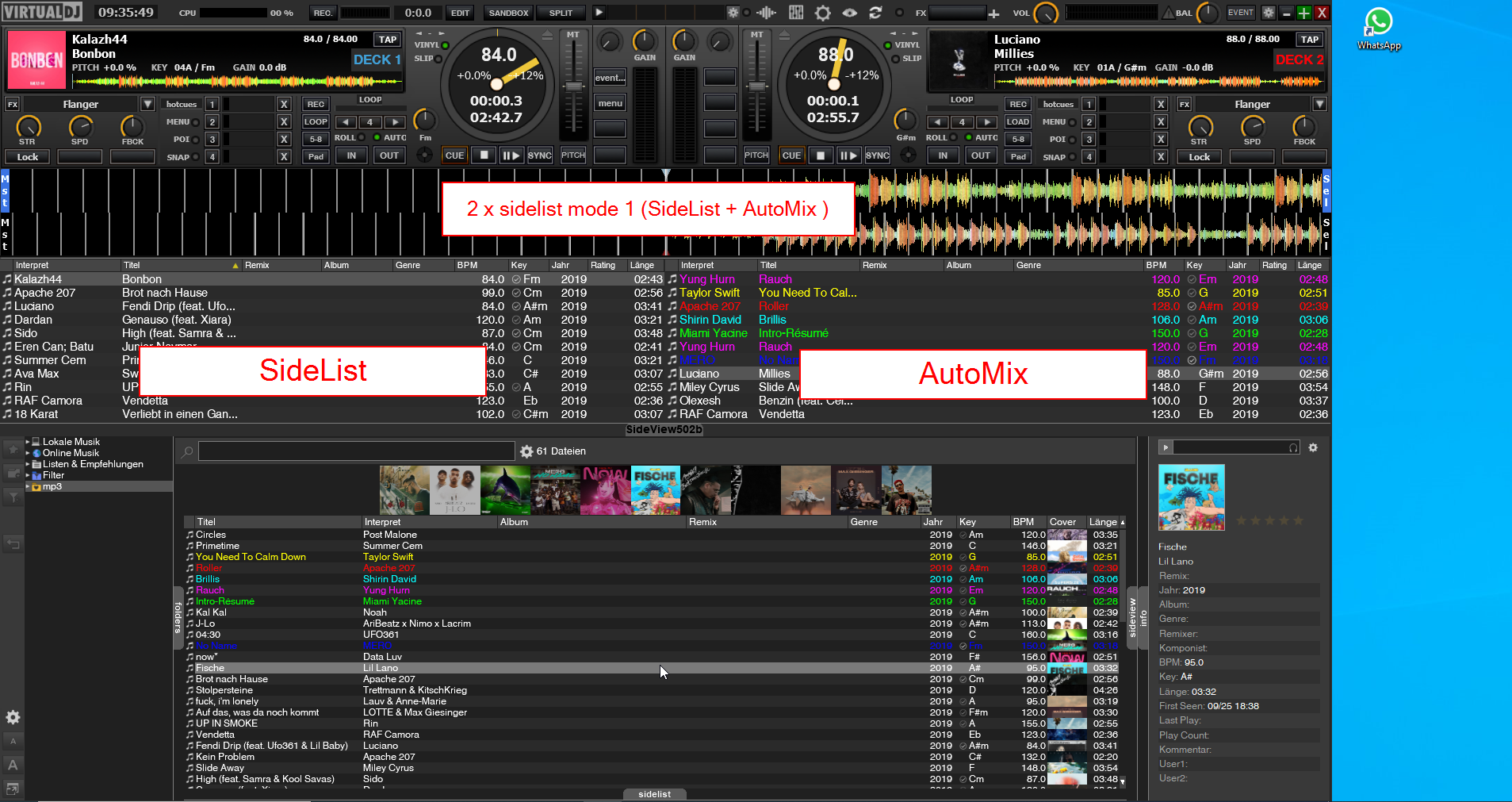Click the eye view icon in top bar

(849, 13)
